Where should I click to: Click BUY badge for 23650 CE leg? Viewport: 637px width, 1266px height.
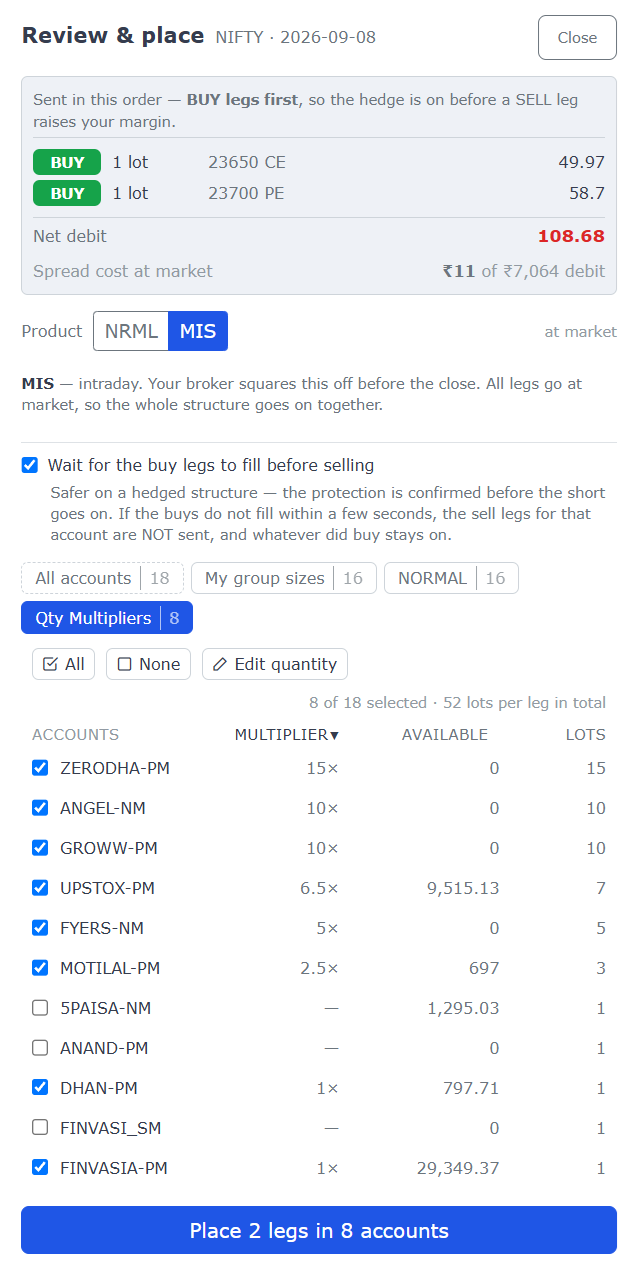(x=67, y=162)
